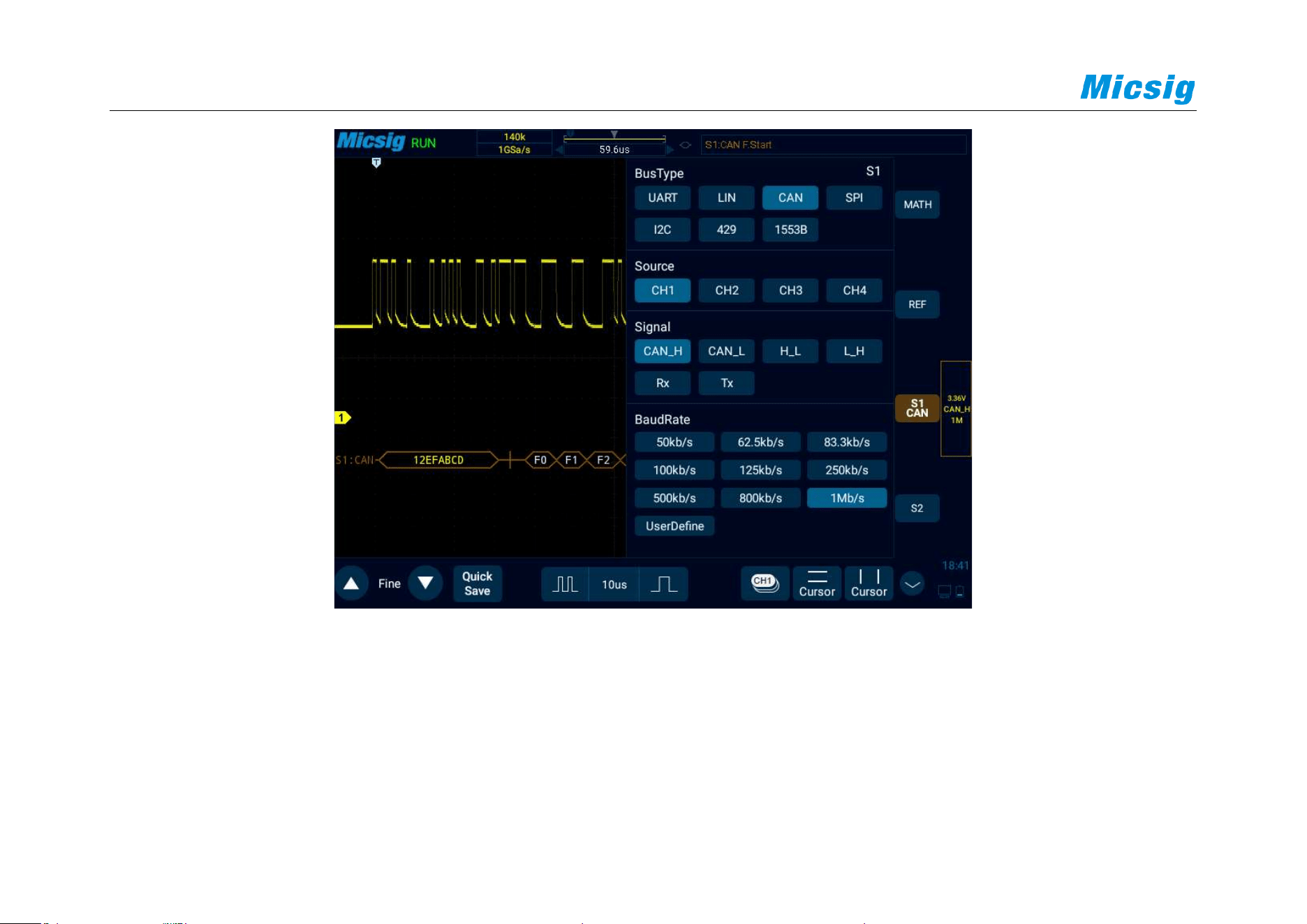1307x924 pixels.
Task: Select UART bus type
Action: (x=663, y=198)
